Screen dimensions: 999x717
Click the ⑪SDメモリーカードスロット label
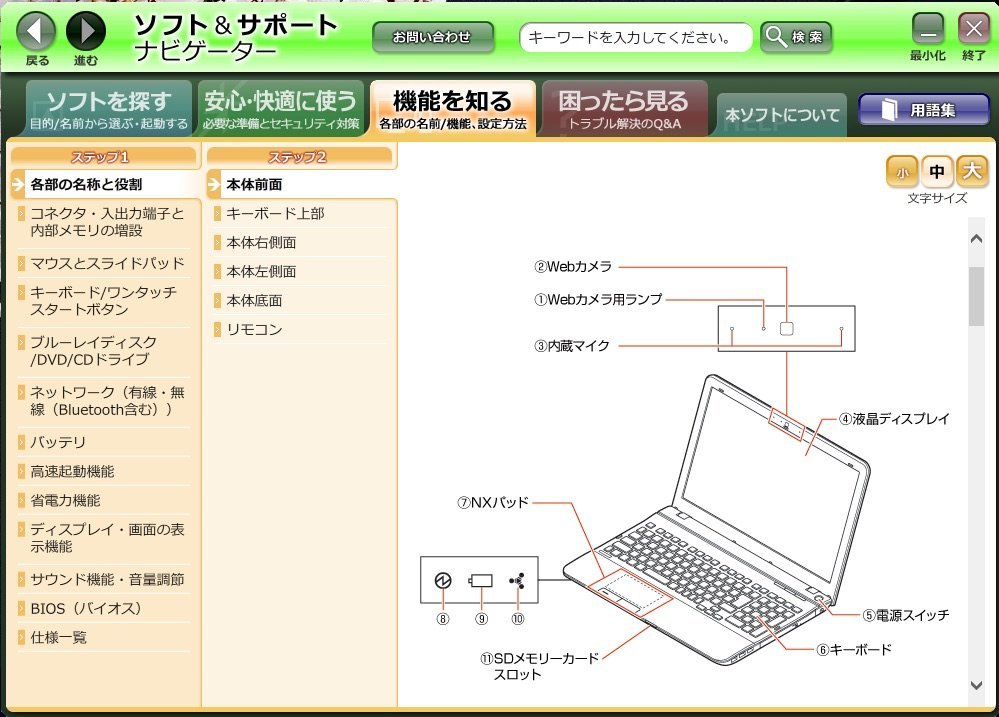click(539, 667)
